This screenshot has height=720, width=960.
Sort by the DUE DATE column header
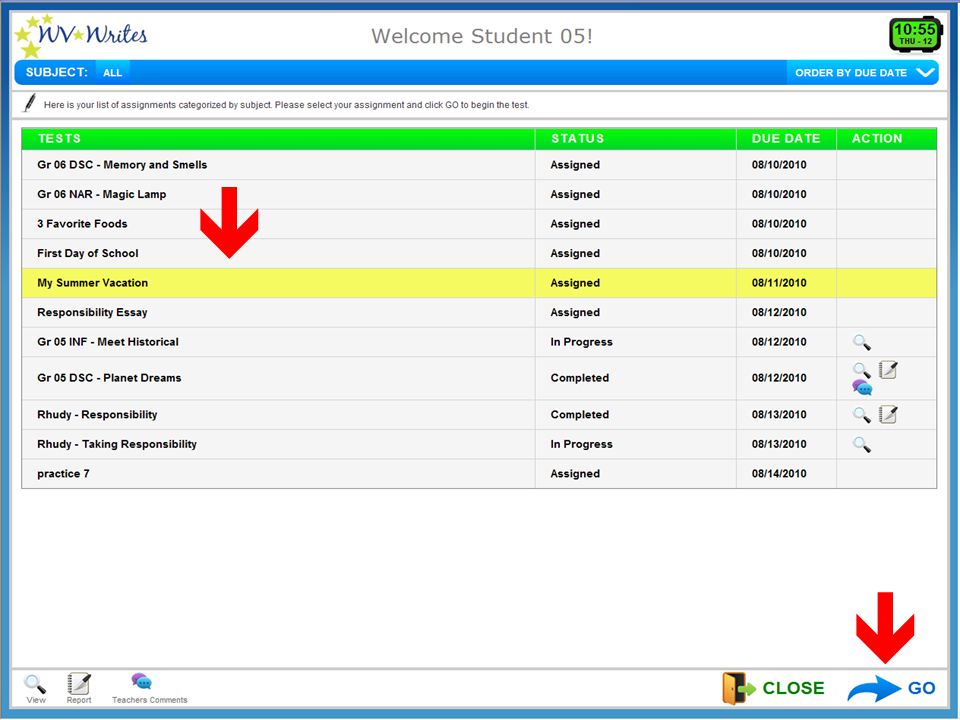point(786,138)
